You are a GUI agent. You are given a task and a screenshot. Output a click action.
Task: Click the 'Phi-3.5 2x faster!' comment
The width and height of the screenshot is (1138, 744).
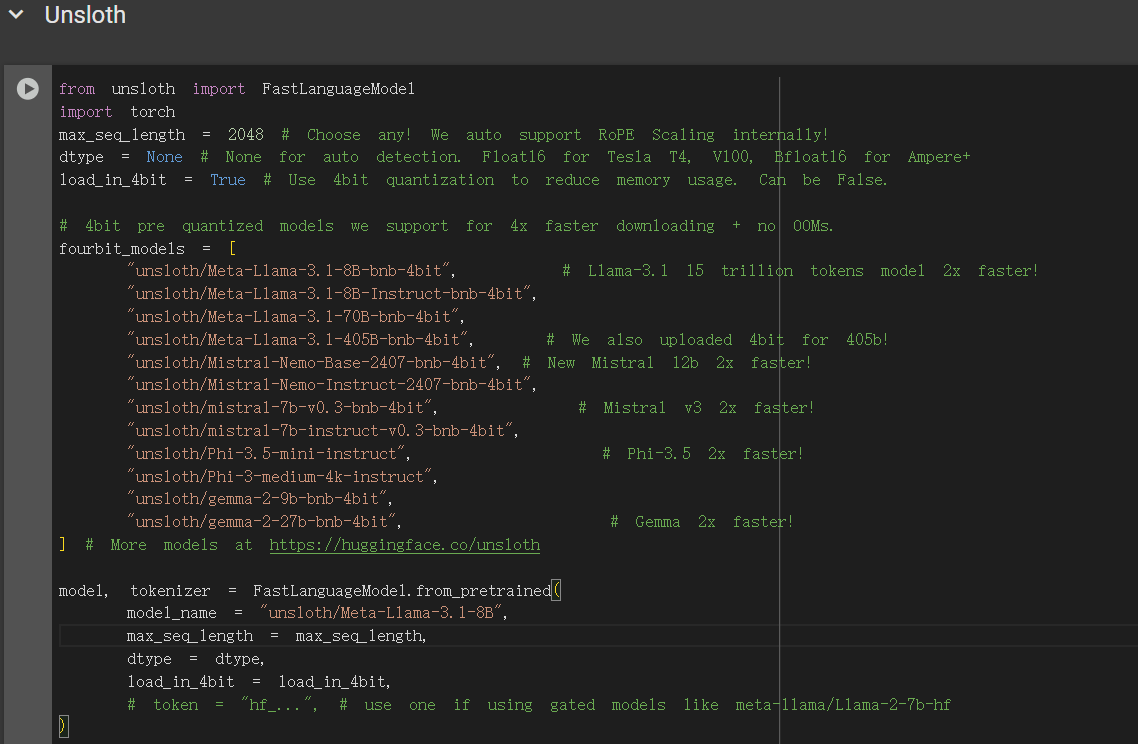click(703, 454)
